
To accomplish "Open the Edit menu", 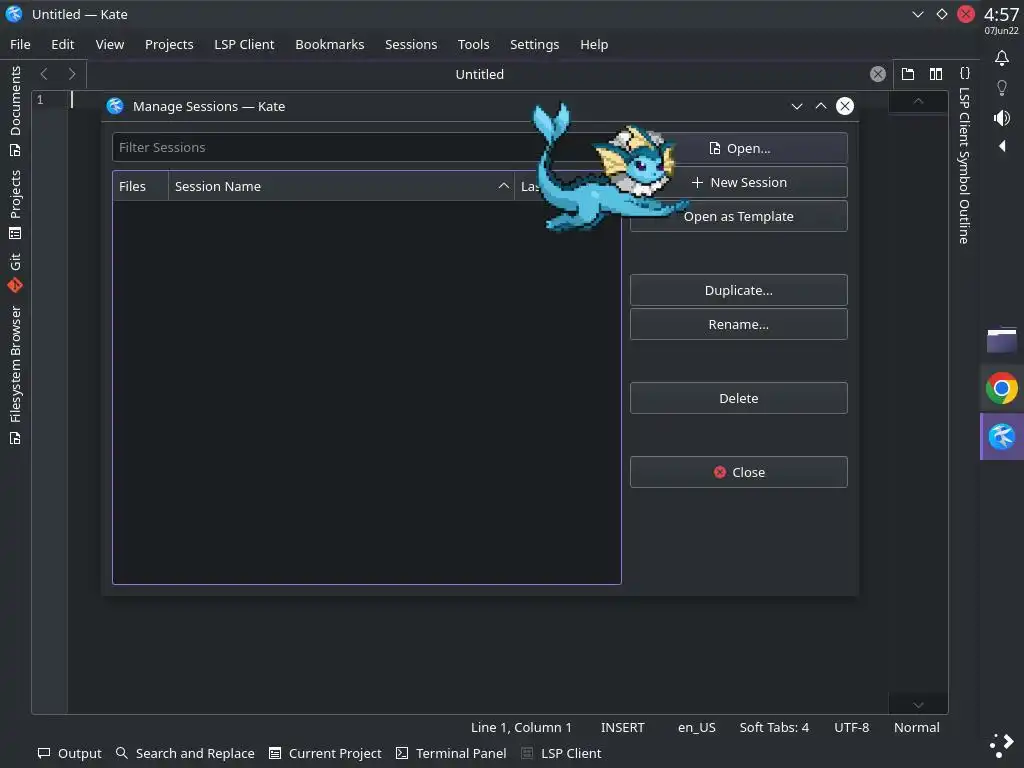I will pos(63,44).
